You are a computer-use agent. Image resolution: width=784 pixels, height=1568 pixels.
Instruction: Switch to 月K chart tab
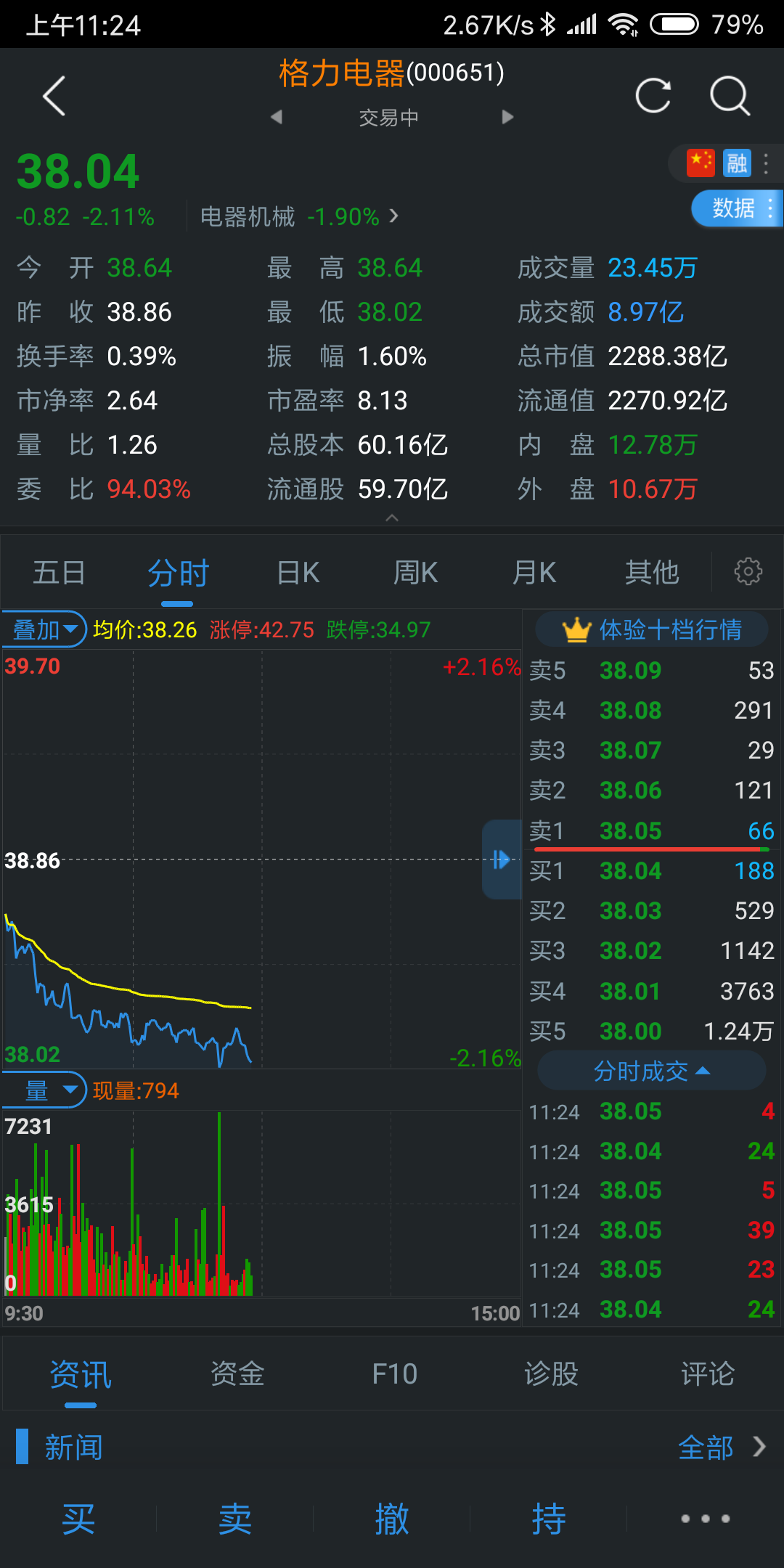click(x=534, y=573)
